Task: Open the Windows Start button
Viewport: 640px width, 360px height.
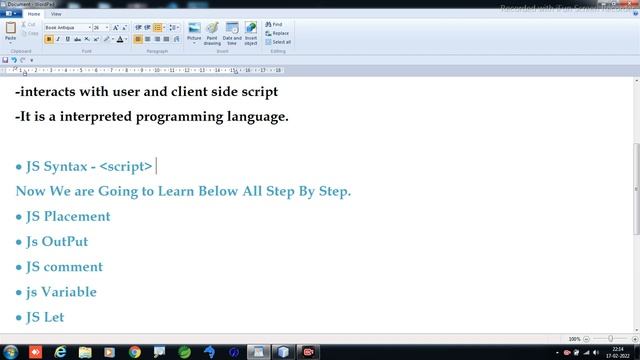Action: 10,352
